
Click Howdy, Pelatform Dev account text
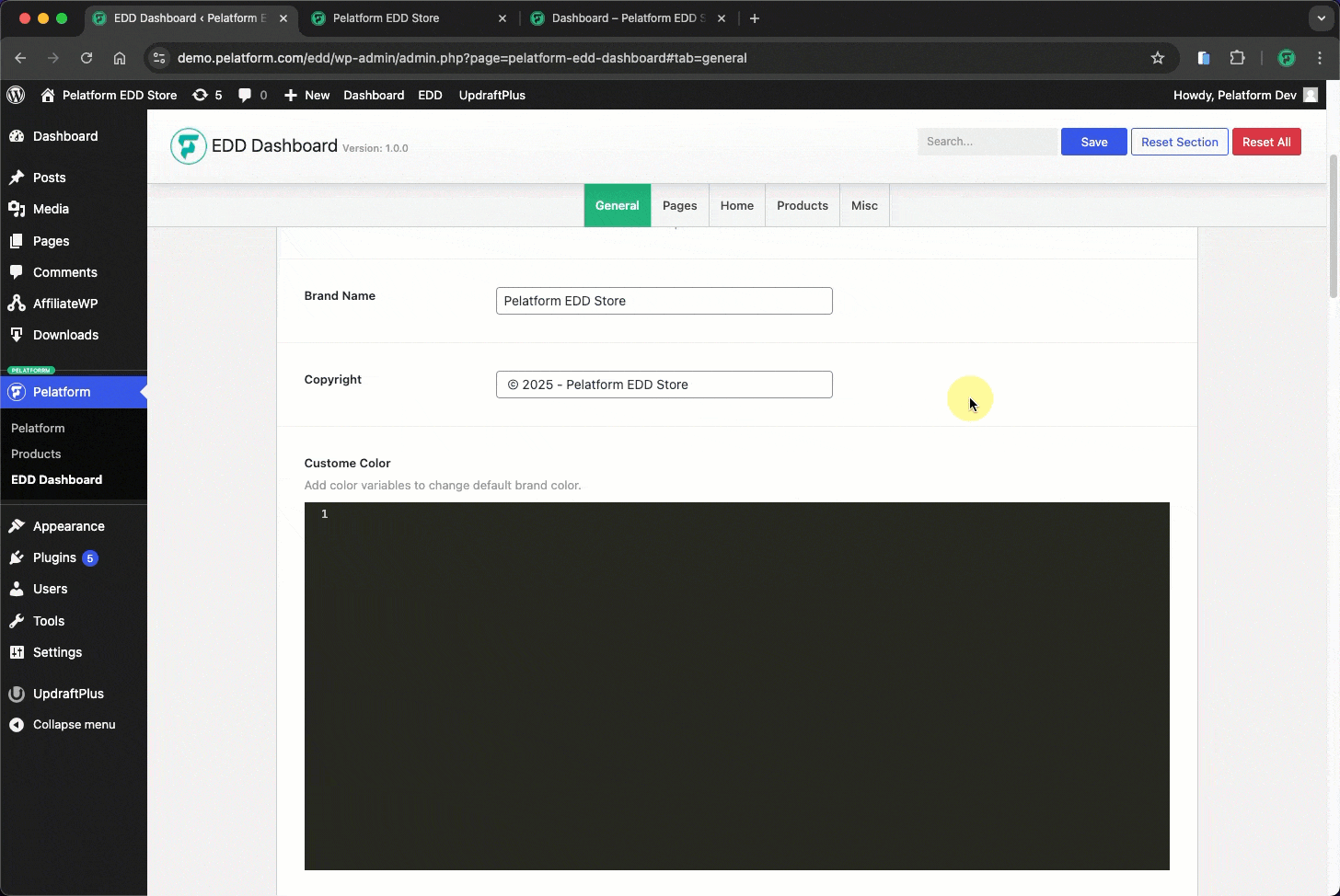click(1235, 95)
